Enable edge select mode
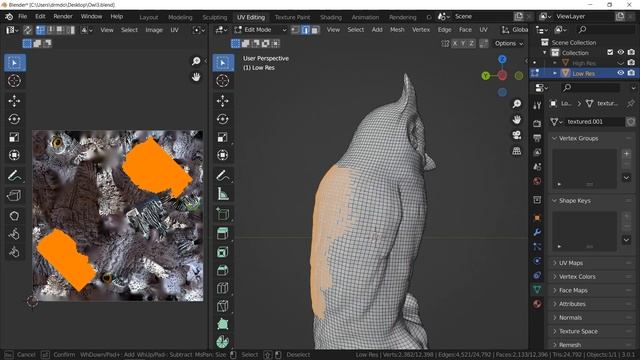The image size is (640, 360). 305,30
